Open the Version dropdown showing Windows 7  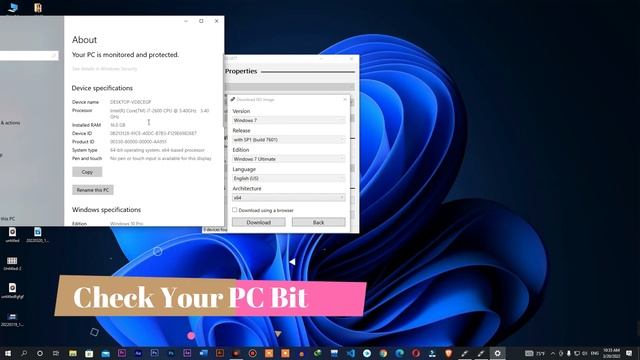pos(289,120)
